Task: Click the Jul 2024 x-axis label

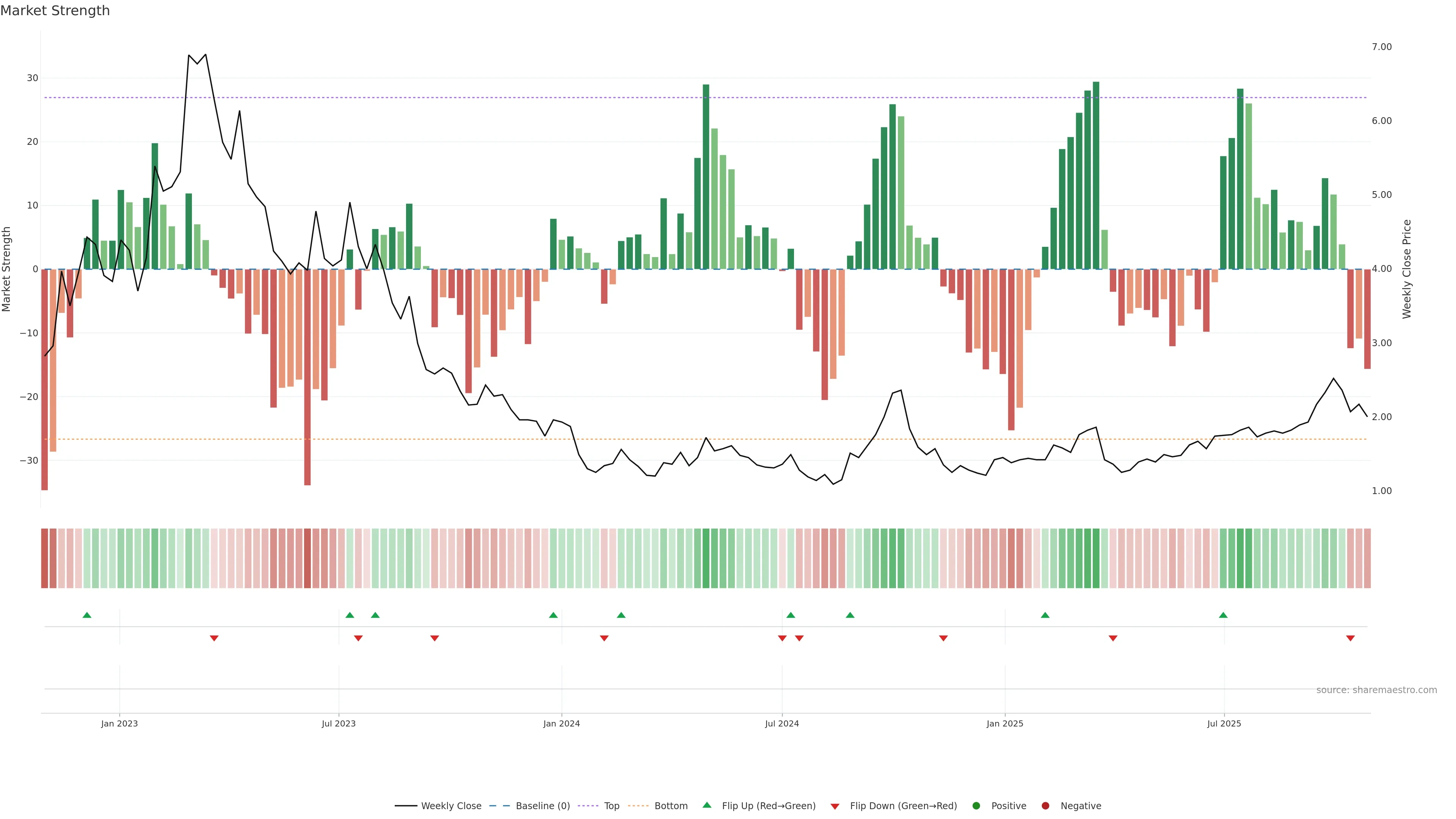Action: 782,723
